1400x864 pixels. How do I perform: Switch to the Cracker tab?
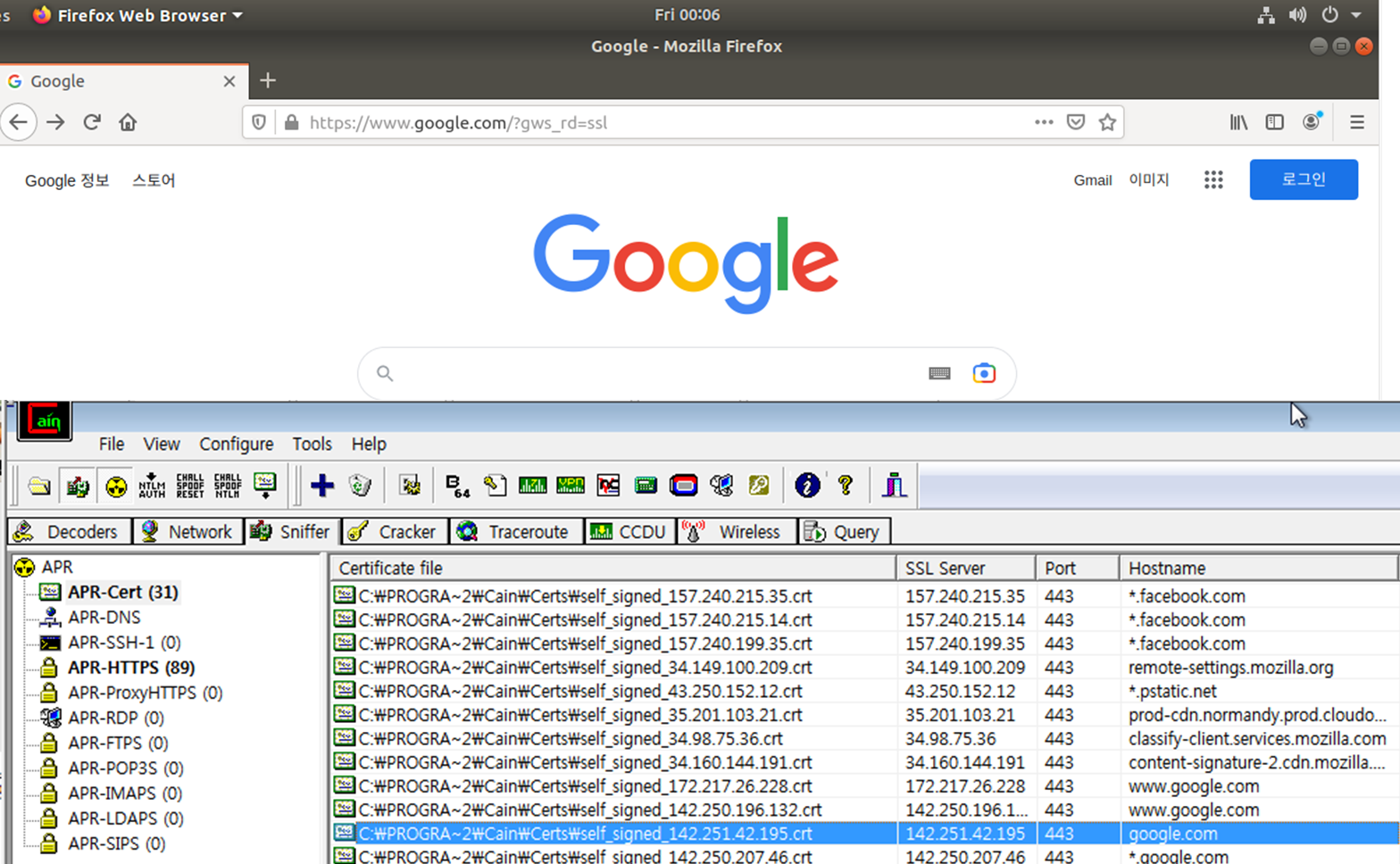[x=394, y=532]
